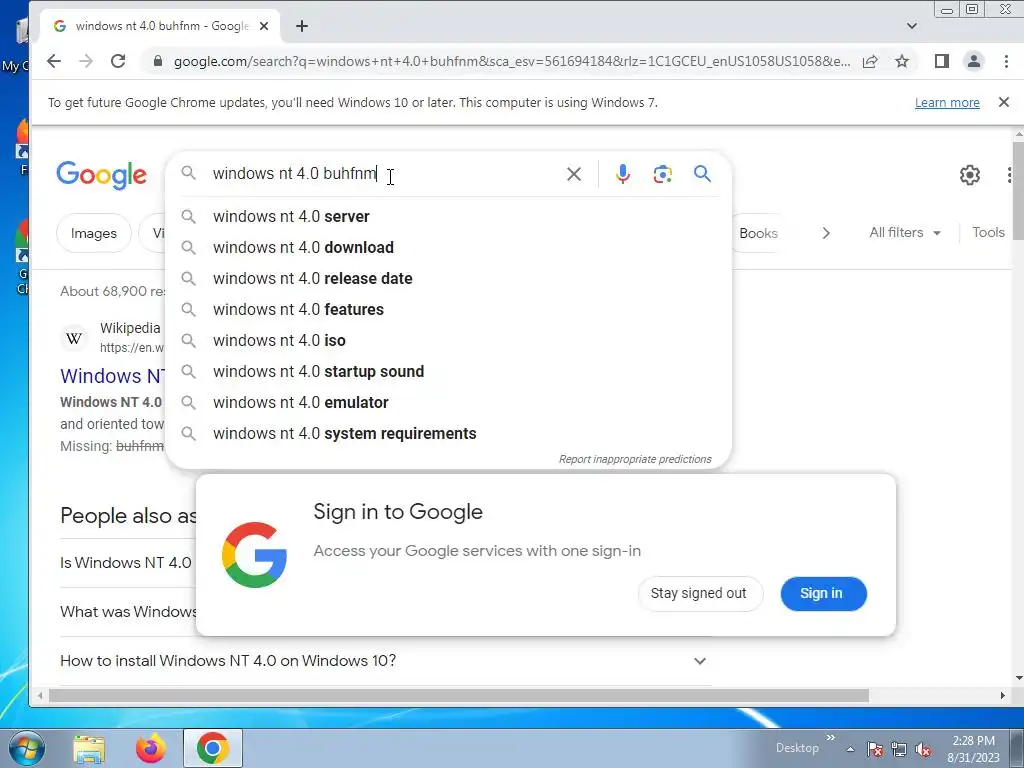
Task: Open Chrome three-dot menu
Action: pos(1006,61)
